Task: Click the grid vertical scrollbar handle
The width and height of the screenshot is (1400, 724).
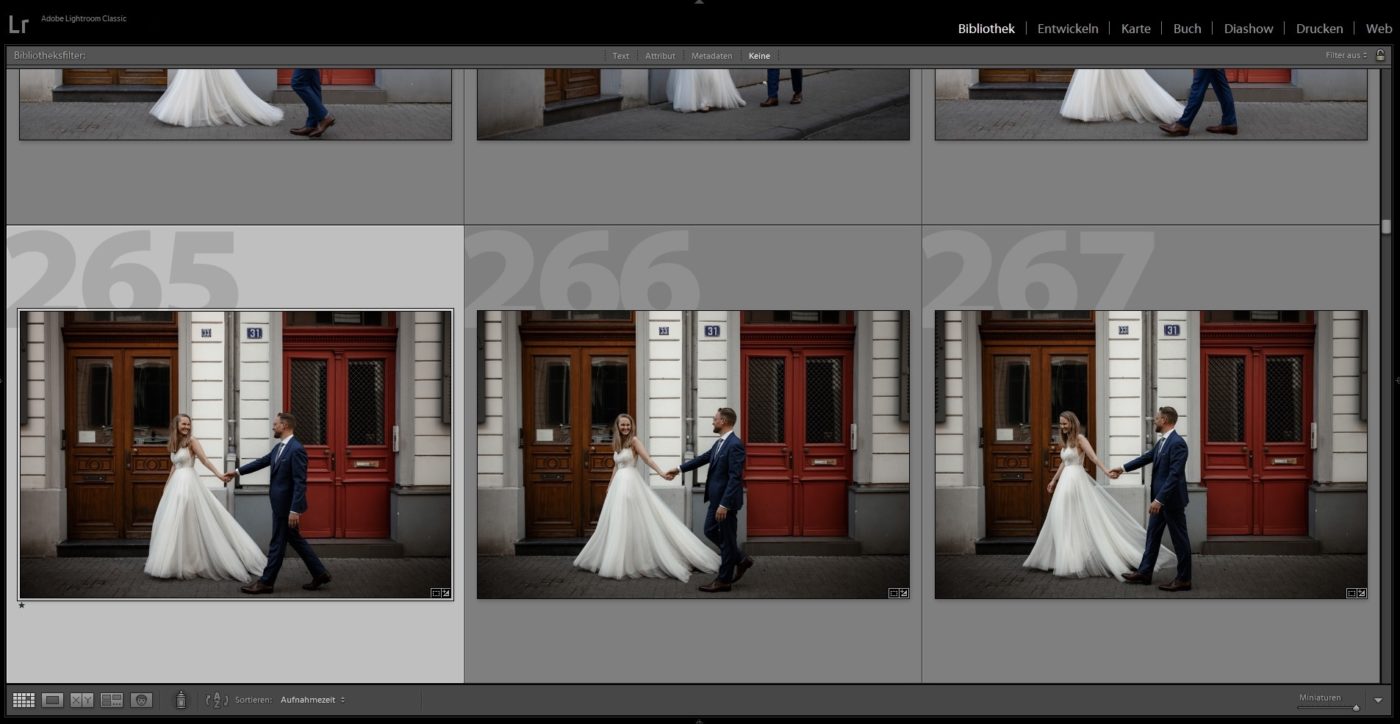Action: tap(1386, 227)
